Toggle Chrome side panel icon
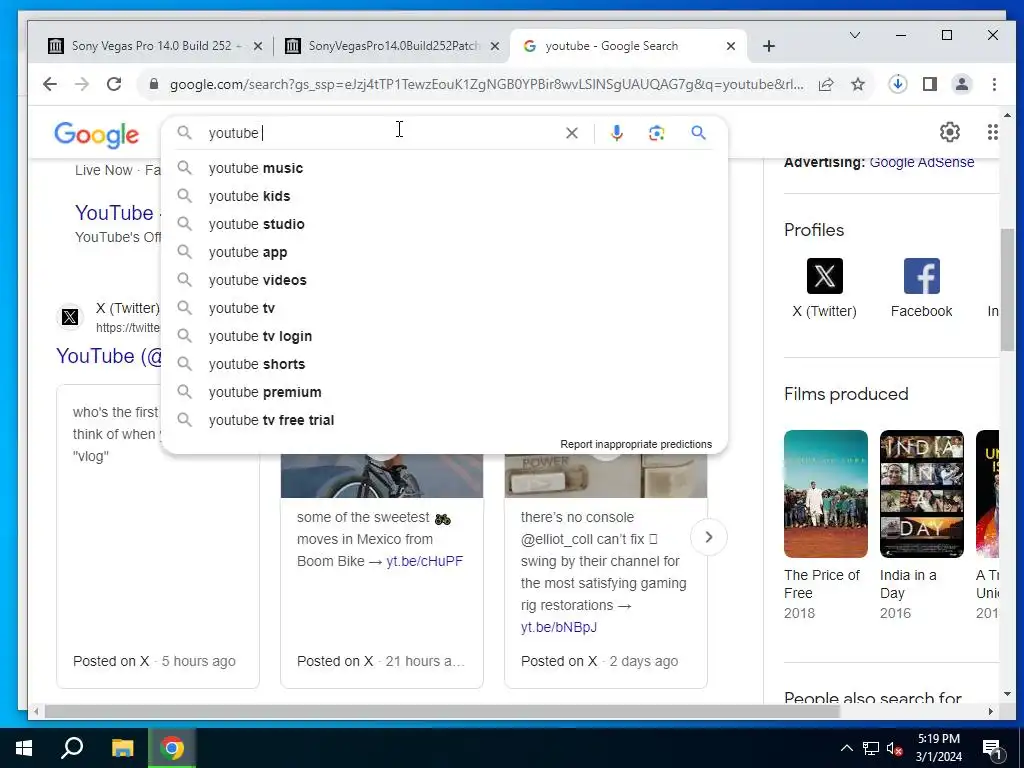 point(930,84)
